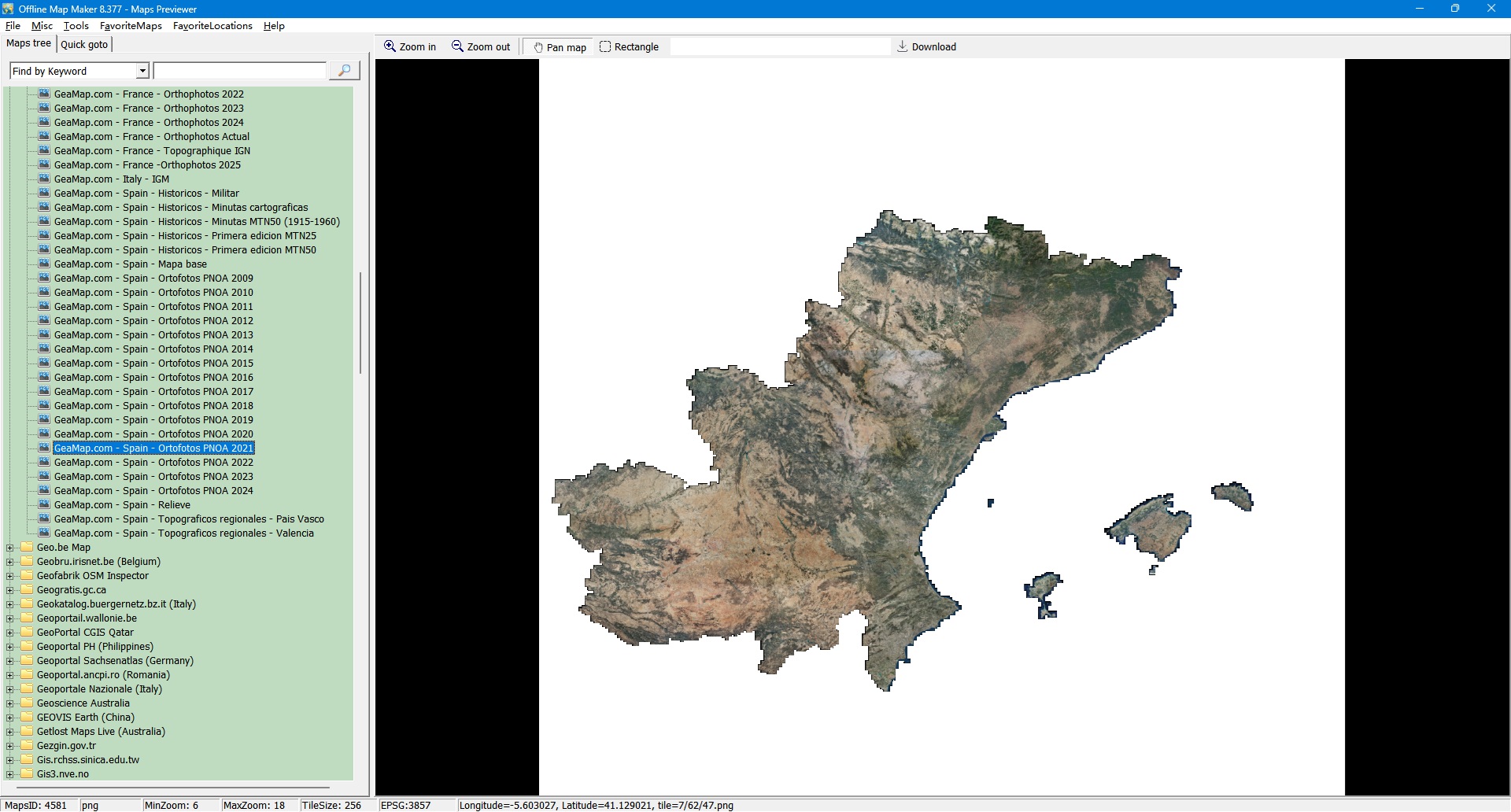The width and height of the screenshot is (1511, 812).
Task: Click the Download arrow icon
Action: pyautogui.click(x=903, y=46)
